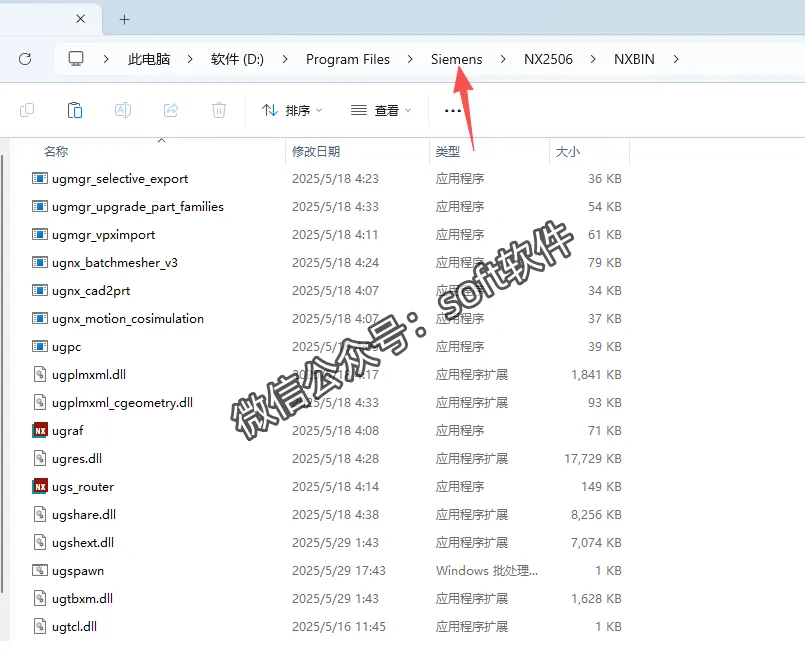Navigate to Program Files in breadcrumb
The image size is (805, 657).
(x=348, y=59)
